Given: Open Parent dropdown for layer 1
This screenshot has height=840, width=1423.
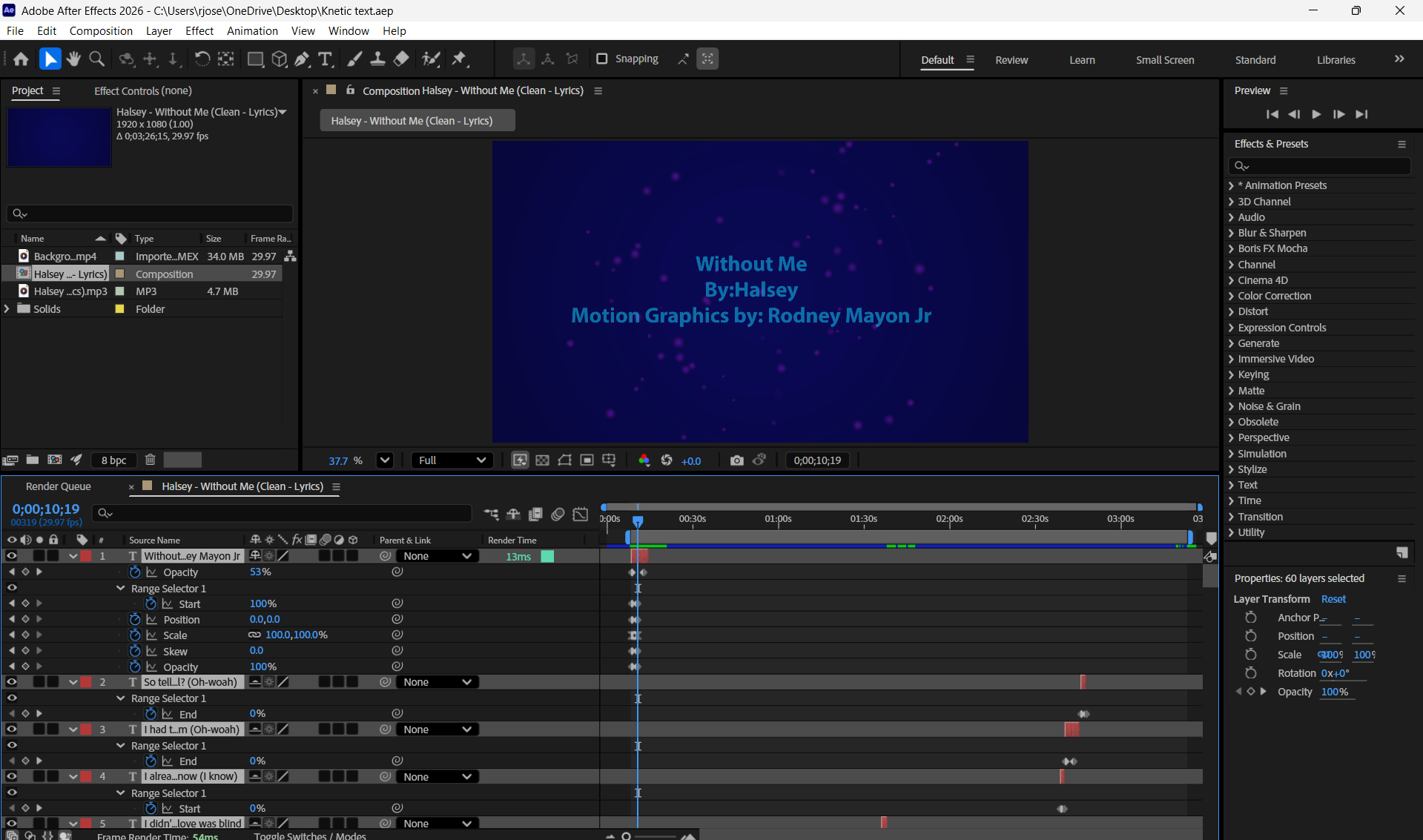Looking at the screenshot, I should point(438,556).
